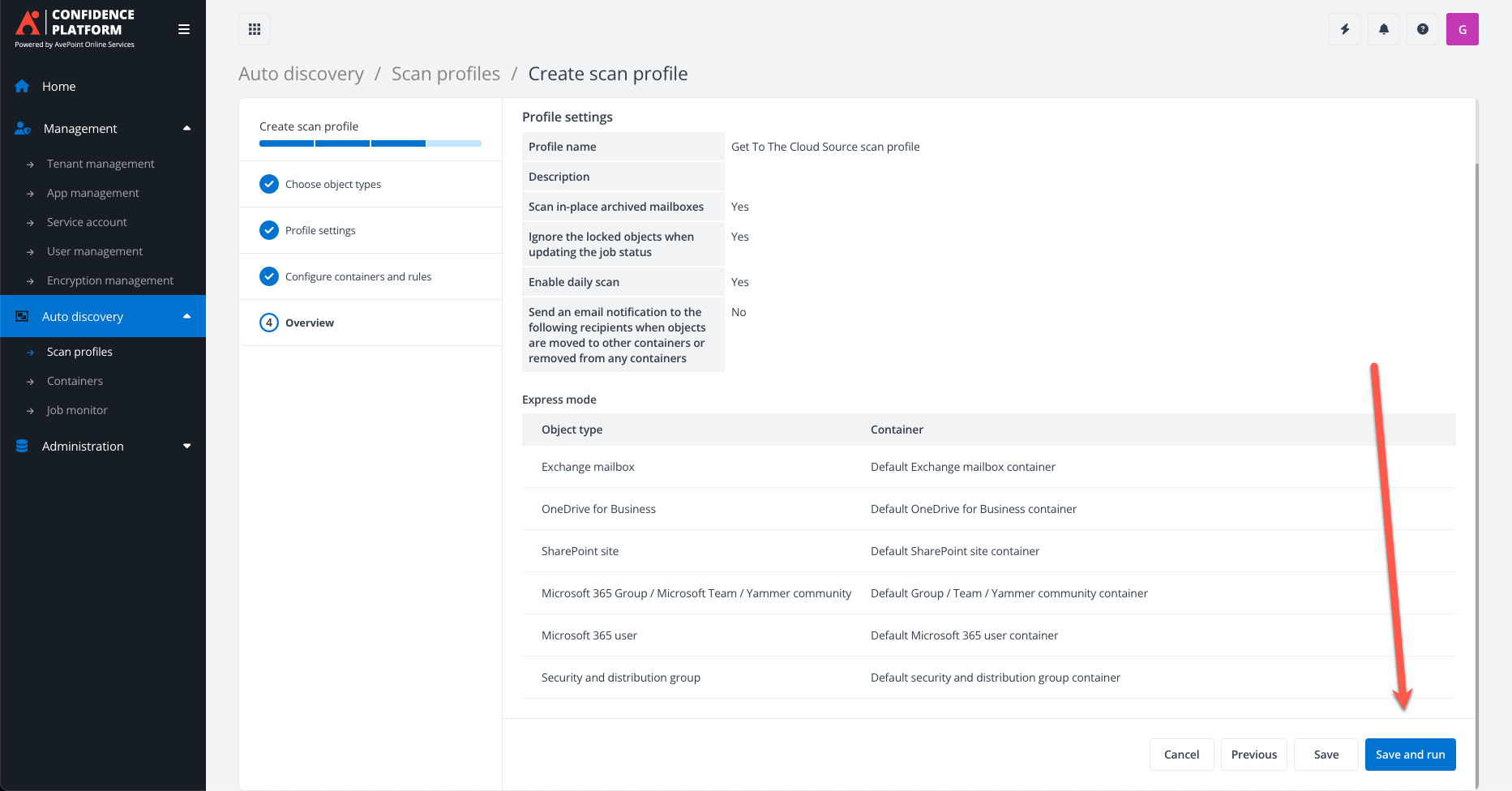Open the Scan profiles breadcrumb link
1512x791 pixels.
[445, 73]
